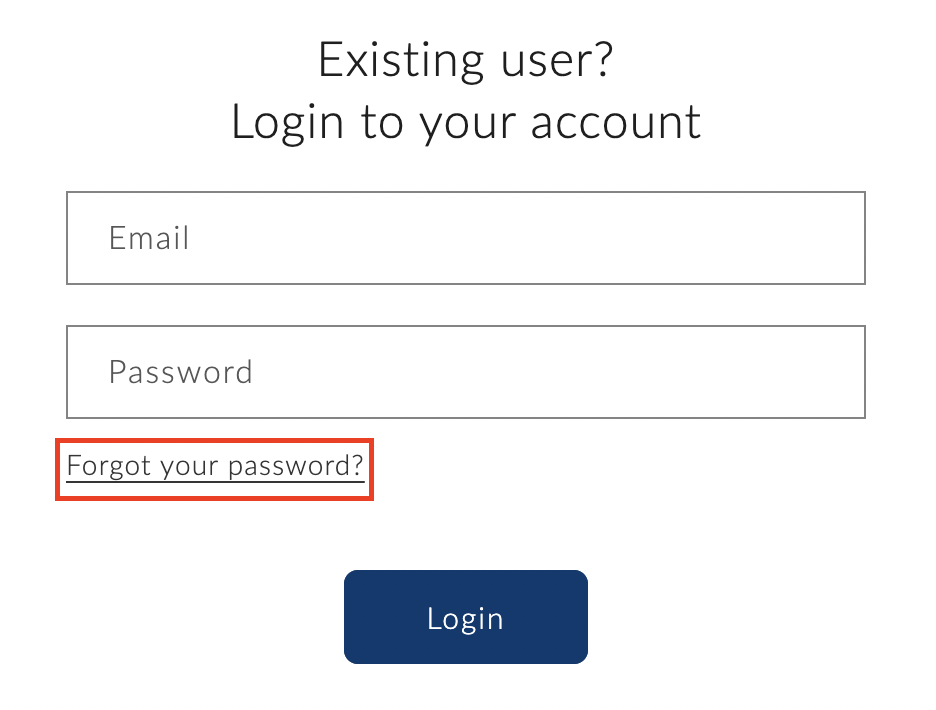936x710 pixels.
Task: Sign in with the Login button
Action: (x=465, y=617)
